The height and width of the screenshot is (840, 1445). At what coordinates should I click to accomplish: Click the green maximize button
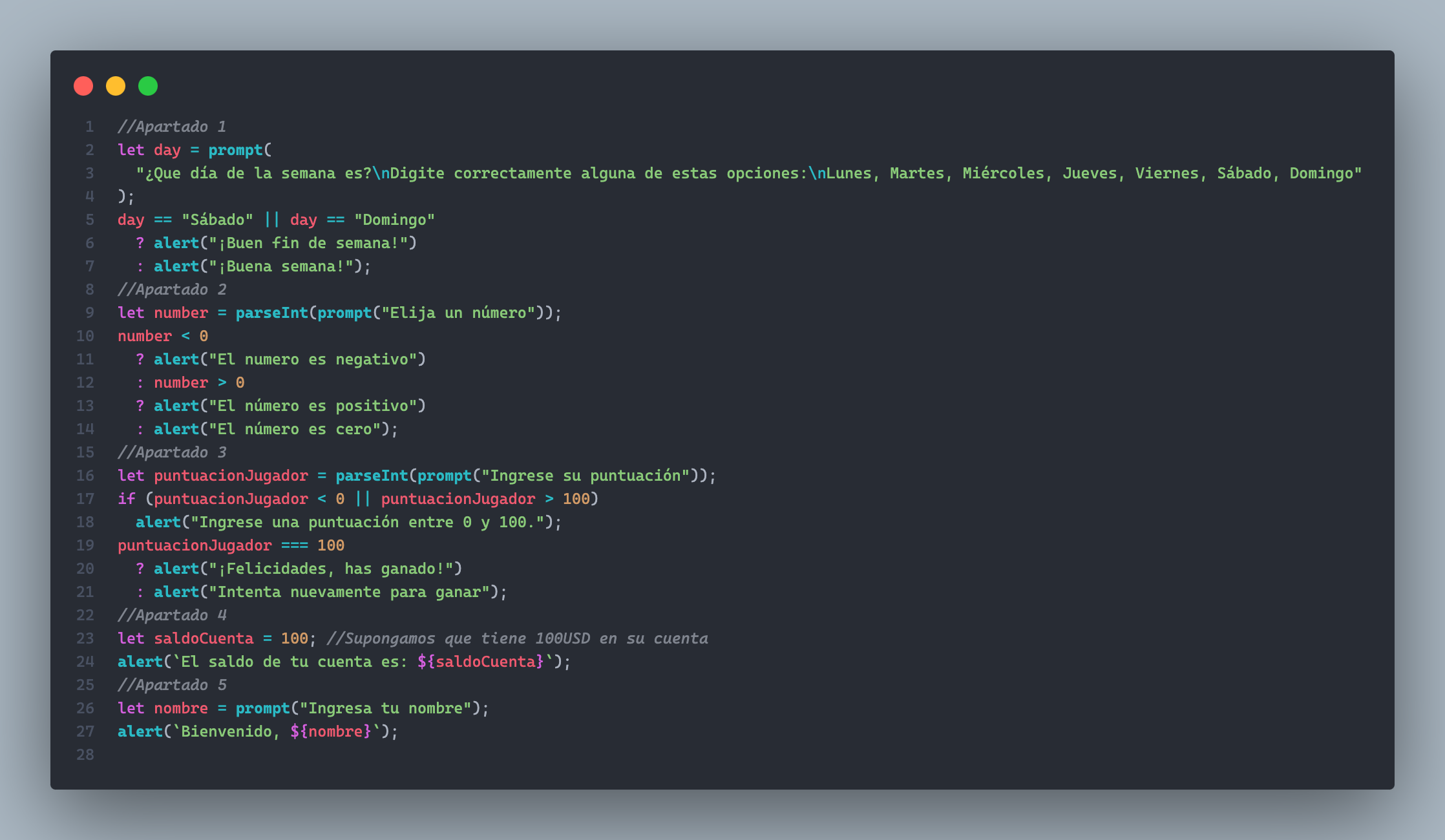pyautogui.click(x=147, y=87)
